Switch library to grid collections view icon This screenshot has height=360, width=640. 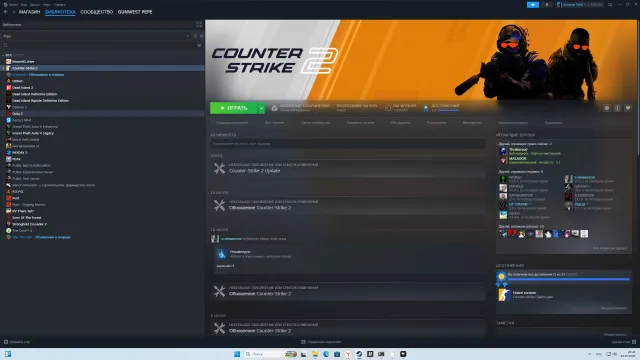point(199,24)
